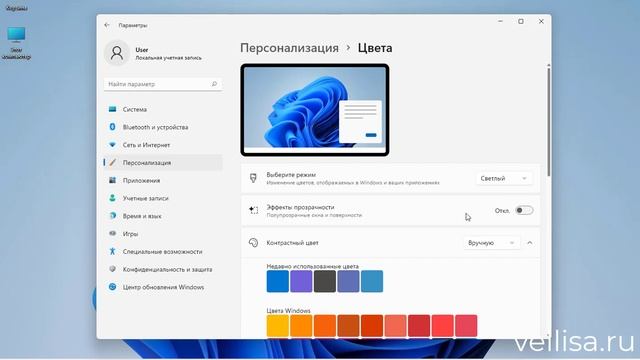This screenshot has width=640, height=360.
Task: Click the Приложения apps icon
Action: 112,180
